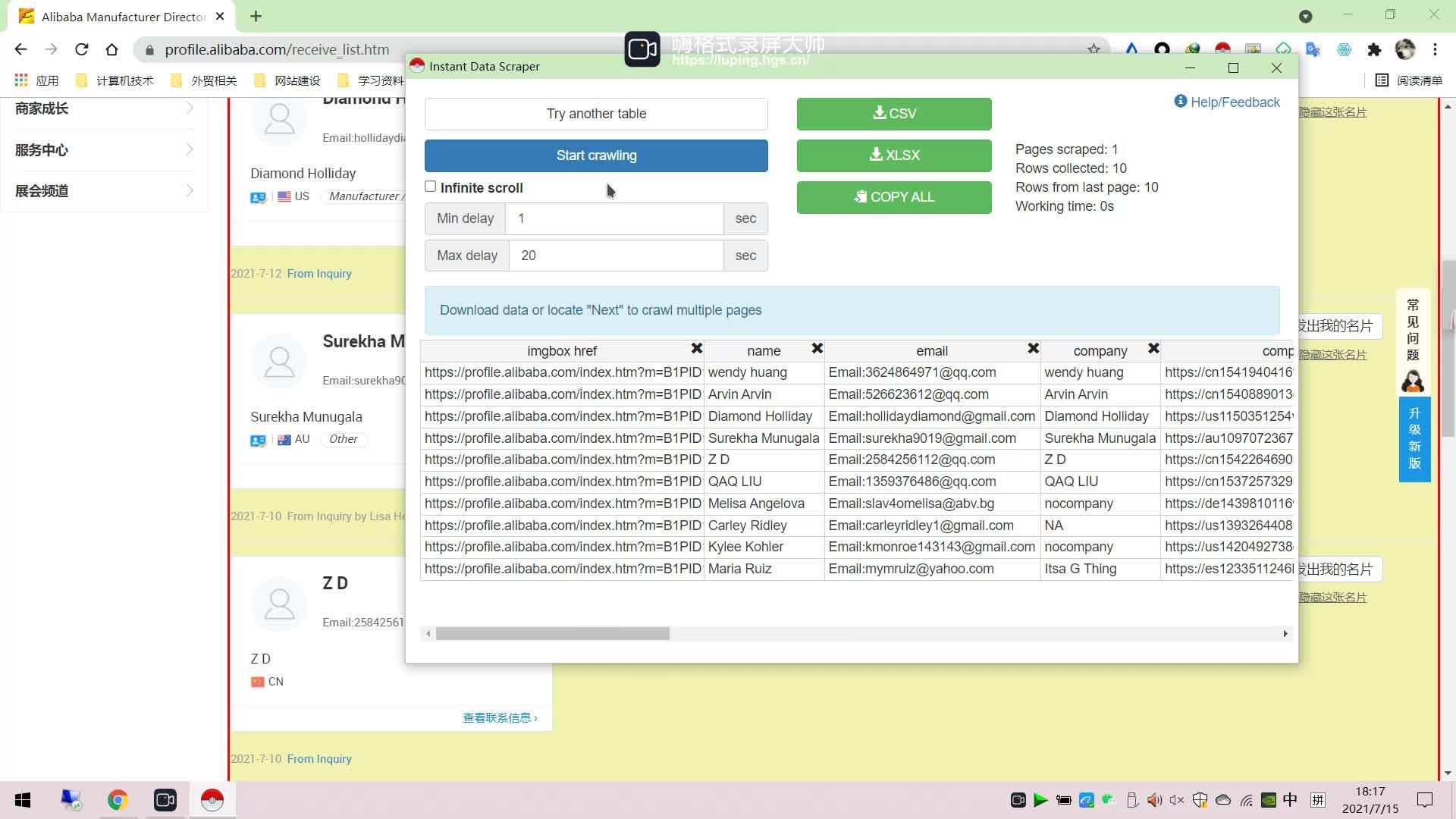
Task: Click right arrow of table scrollbar
Action: pyautogui.click(x=1285, y=634)
